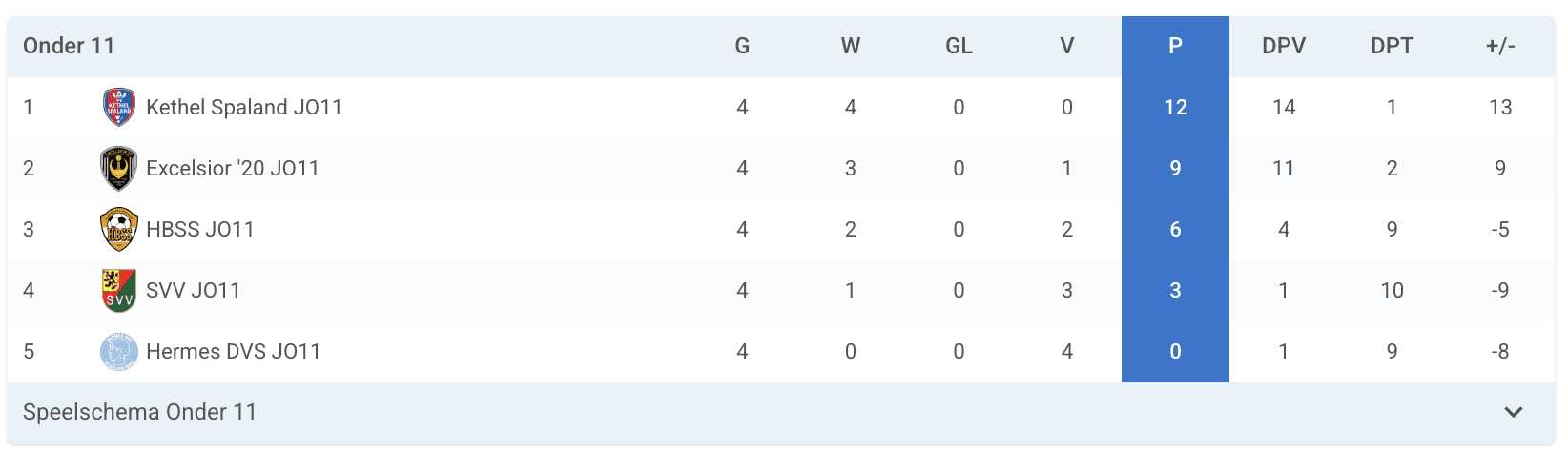
Task: Click the Kethel Spaland club logo
Action: [118, 107]
